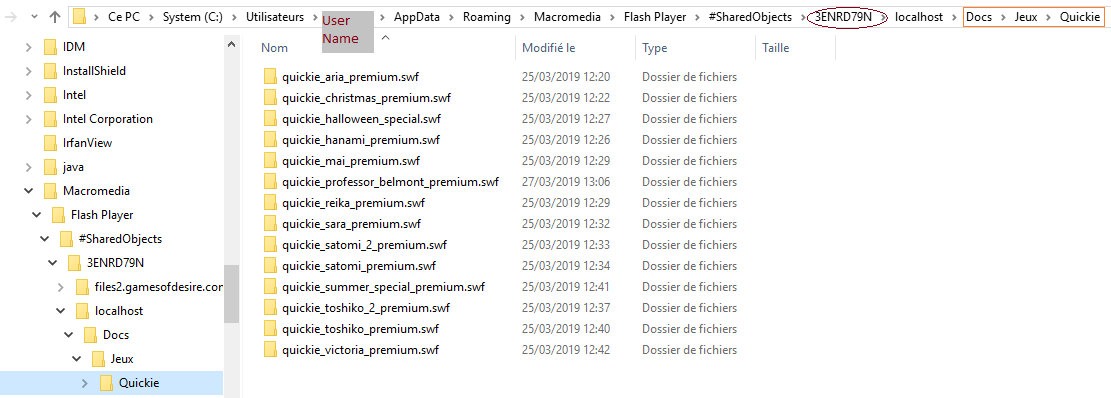Click AppData in the address breadcrumb
The width and height of the screenshot is (1111, 398).
coord(417,17)
